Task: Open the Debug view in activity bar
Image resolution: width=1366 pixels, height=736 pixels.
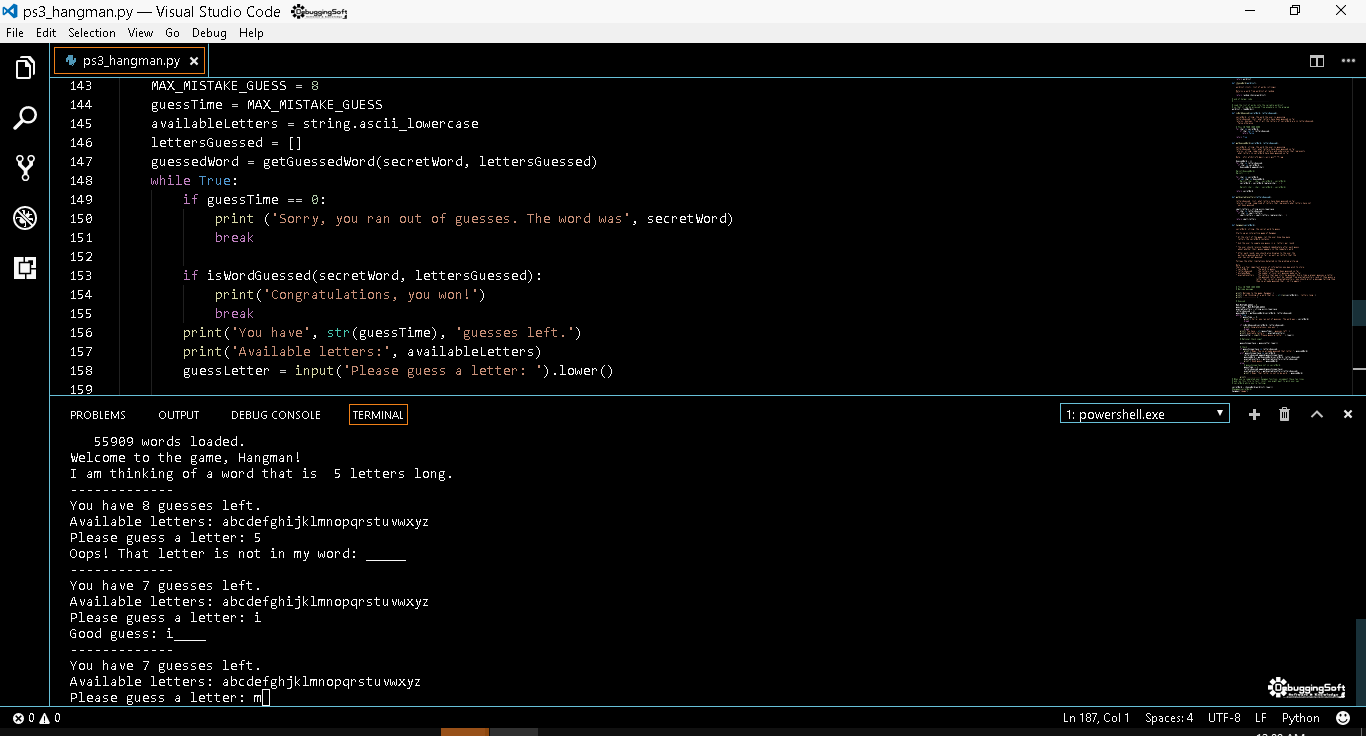Action: 25,218
